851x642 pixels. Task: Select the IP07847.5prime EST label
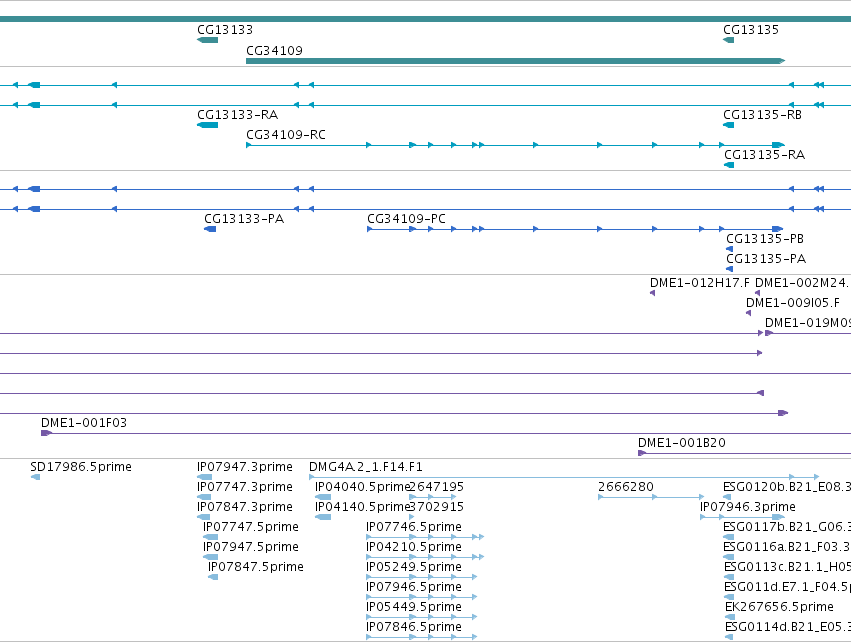pyautogui.click(x=256, y=567)
